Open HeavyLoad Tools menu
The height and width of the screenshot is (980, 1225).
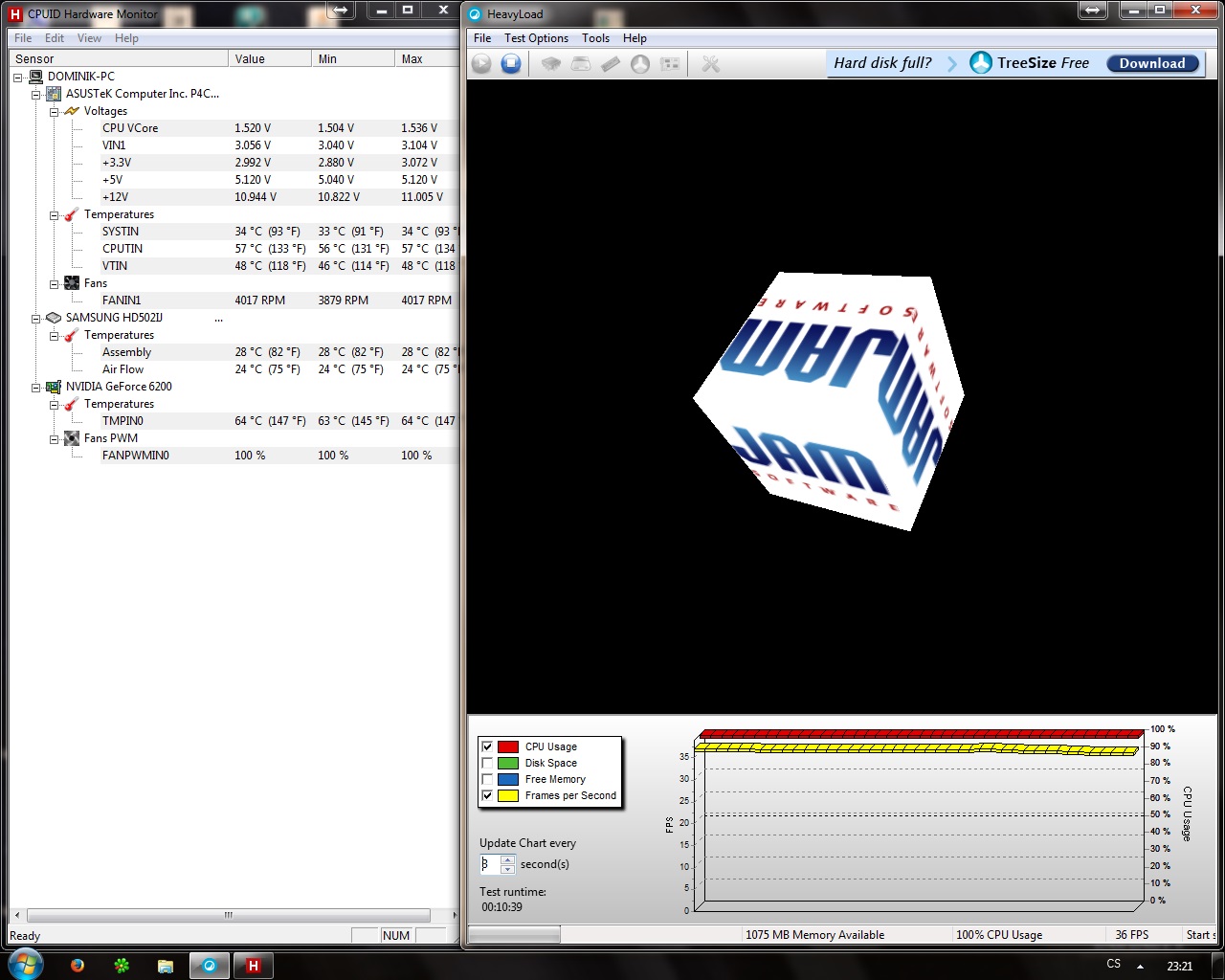coord(595,38)
